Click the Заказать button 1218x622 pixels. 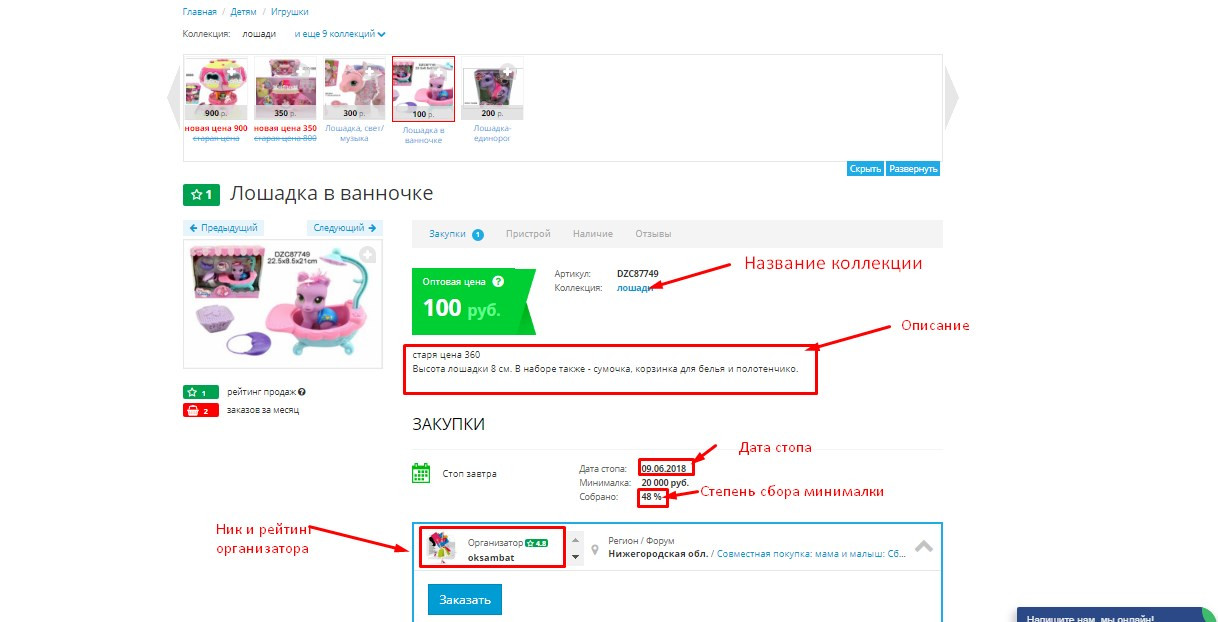coord(464,600)
